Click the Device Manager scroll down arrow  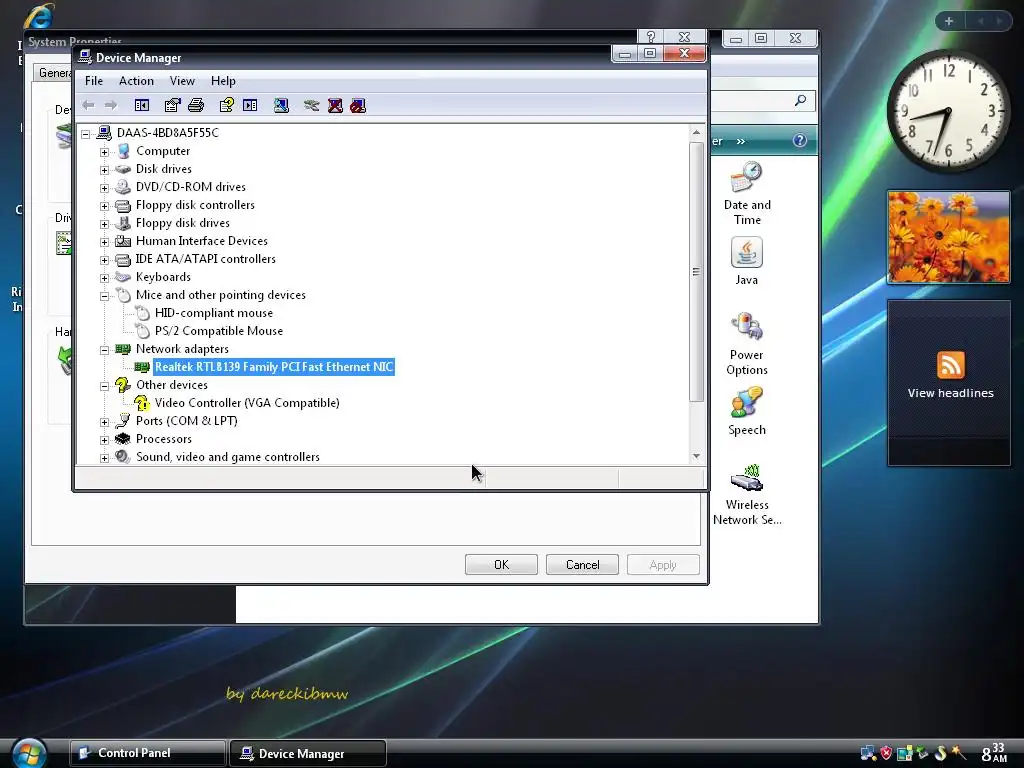point(696,456)
